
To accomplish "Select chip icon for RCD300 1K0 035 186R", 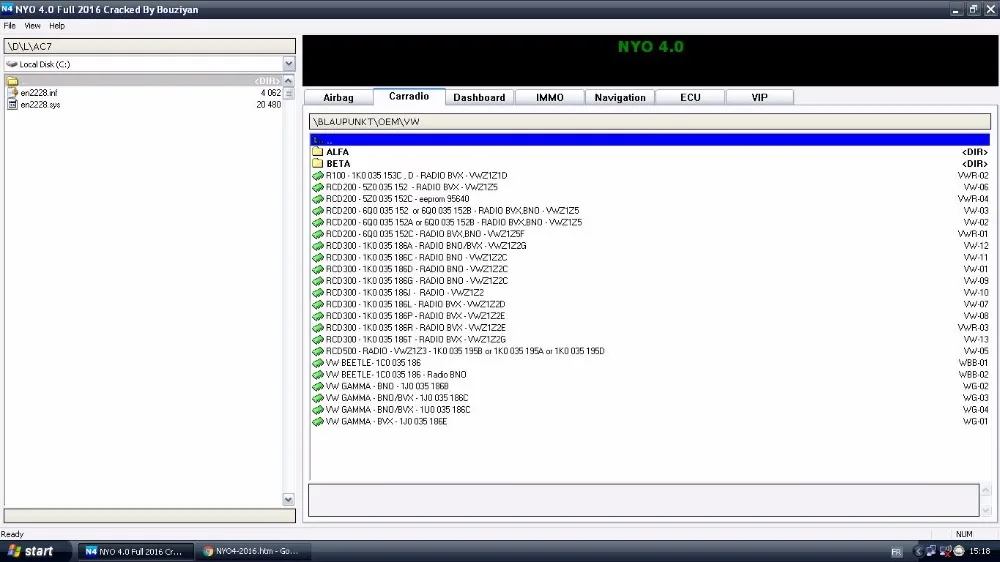I will pyautogui.click(x=318, y=327).
